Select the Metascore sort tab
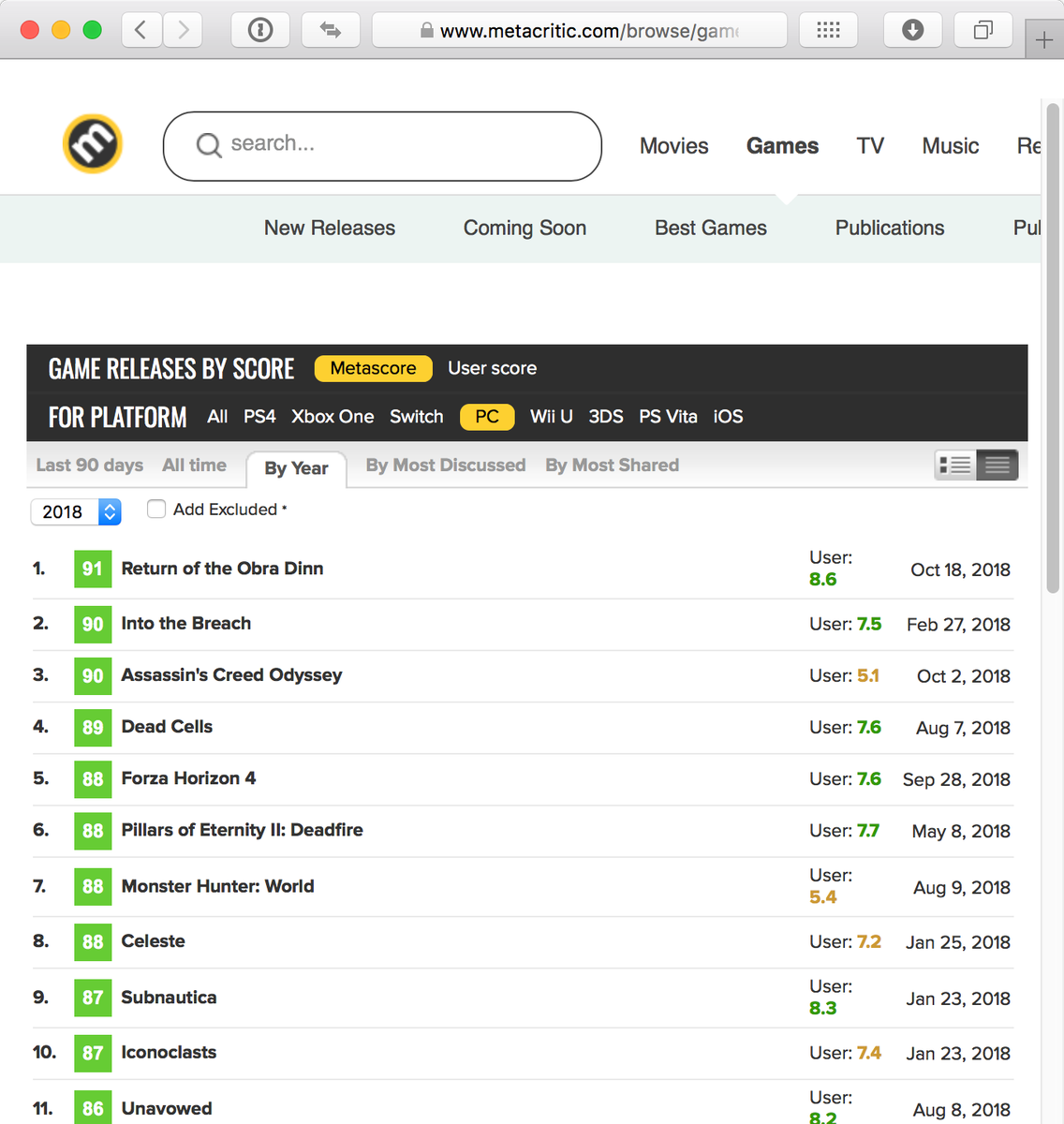The width and height of the screenshot is (1064, 1124). (x=373, y=368)
